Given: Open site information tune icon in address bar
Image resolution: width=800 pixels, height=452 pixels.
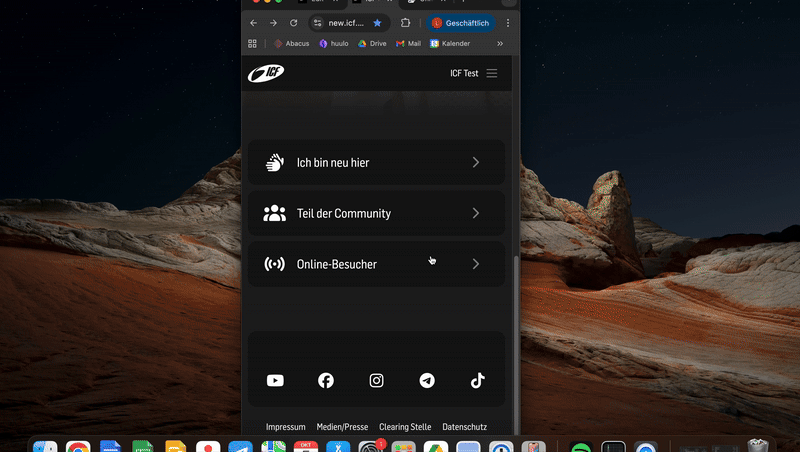Looking at the screenshot, I should (318, 23).
